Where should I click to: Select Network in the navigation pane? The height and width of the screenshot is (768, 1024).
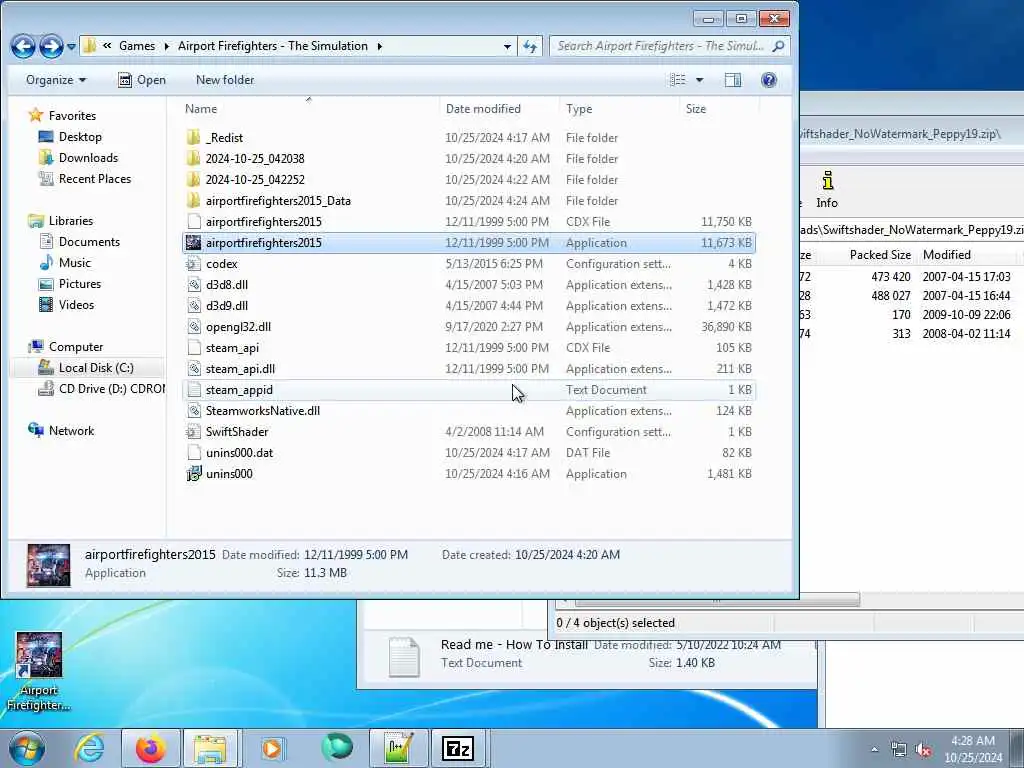point(71,430)
